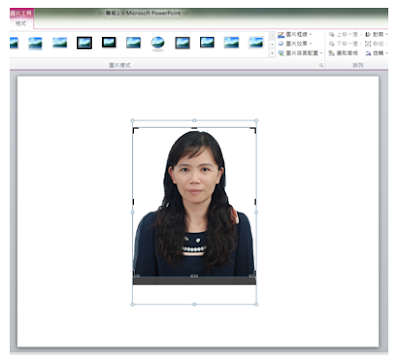Viewport: 400px width, 361px height.
Task: Open the Picture Layout dropdown arrow
Action: pyautogui.click(x=321, y=53)
